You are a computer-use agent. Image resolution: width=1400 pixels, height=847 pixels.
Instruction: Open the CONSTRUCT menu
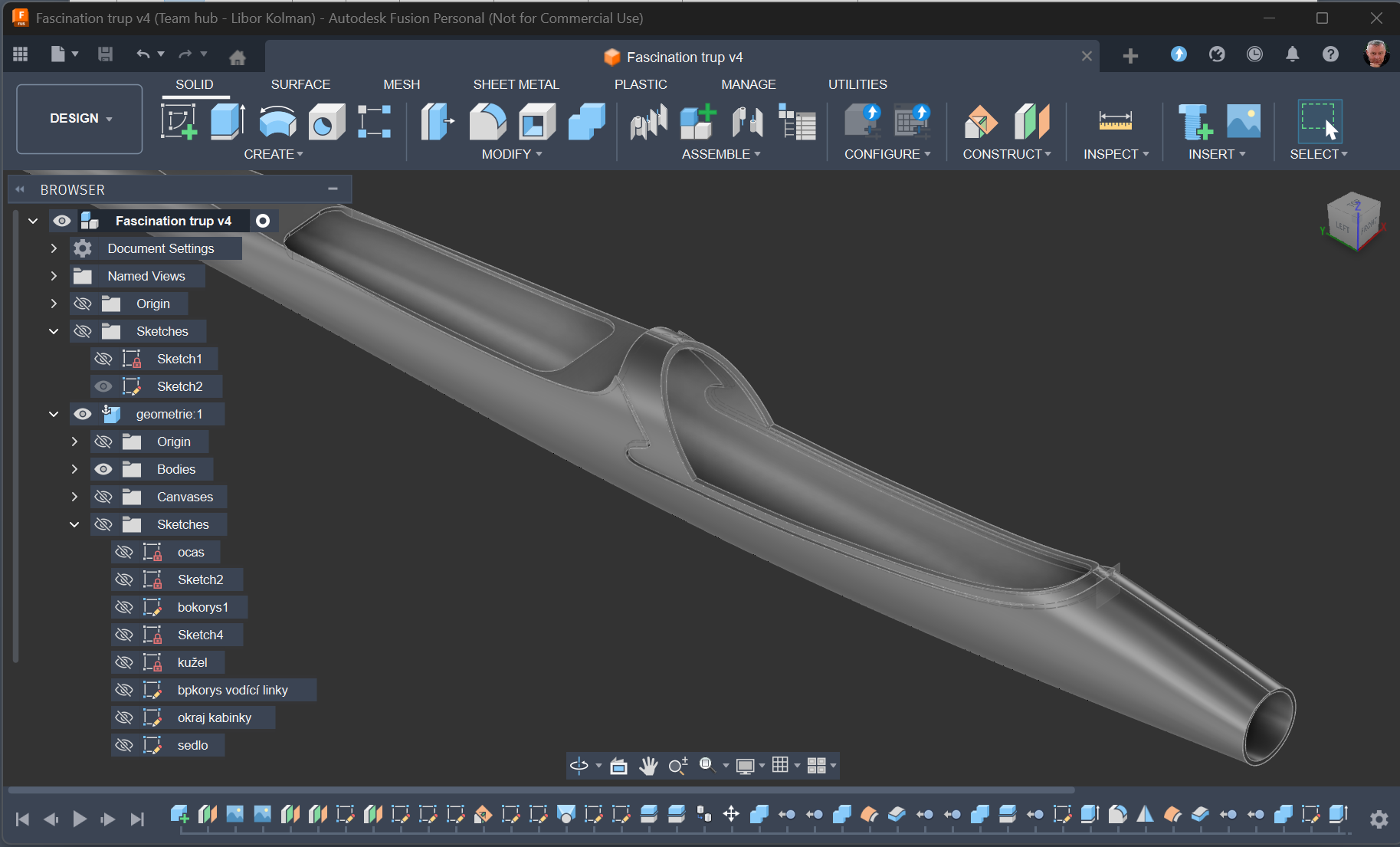1006,154
